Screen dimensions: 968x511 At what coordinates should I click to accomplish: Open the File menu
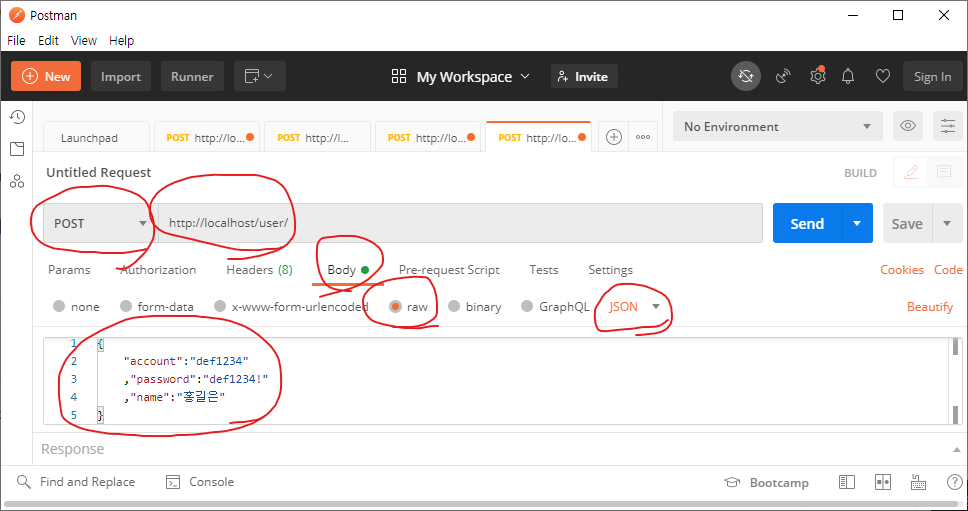(x=16, y=41)
